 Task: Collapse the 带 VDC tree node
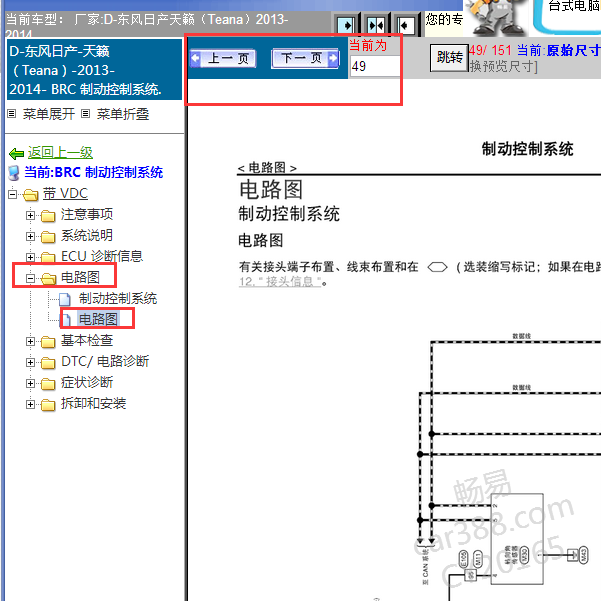click(x=13, y=194)
